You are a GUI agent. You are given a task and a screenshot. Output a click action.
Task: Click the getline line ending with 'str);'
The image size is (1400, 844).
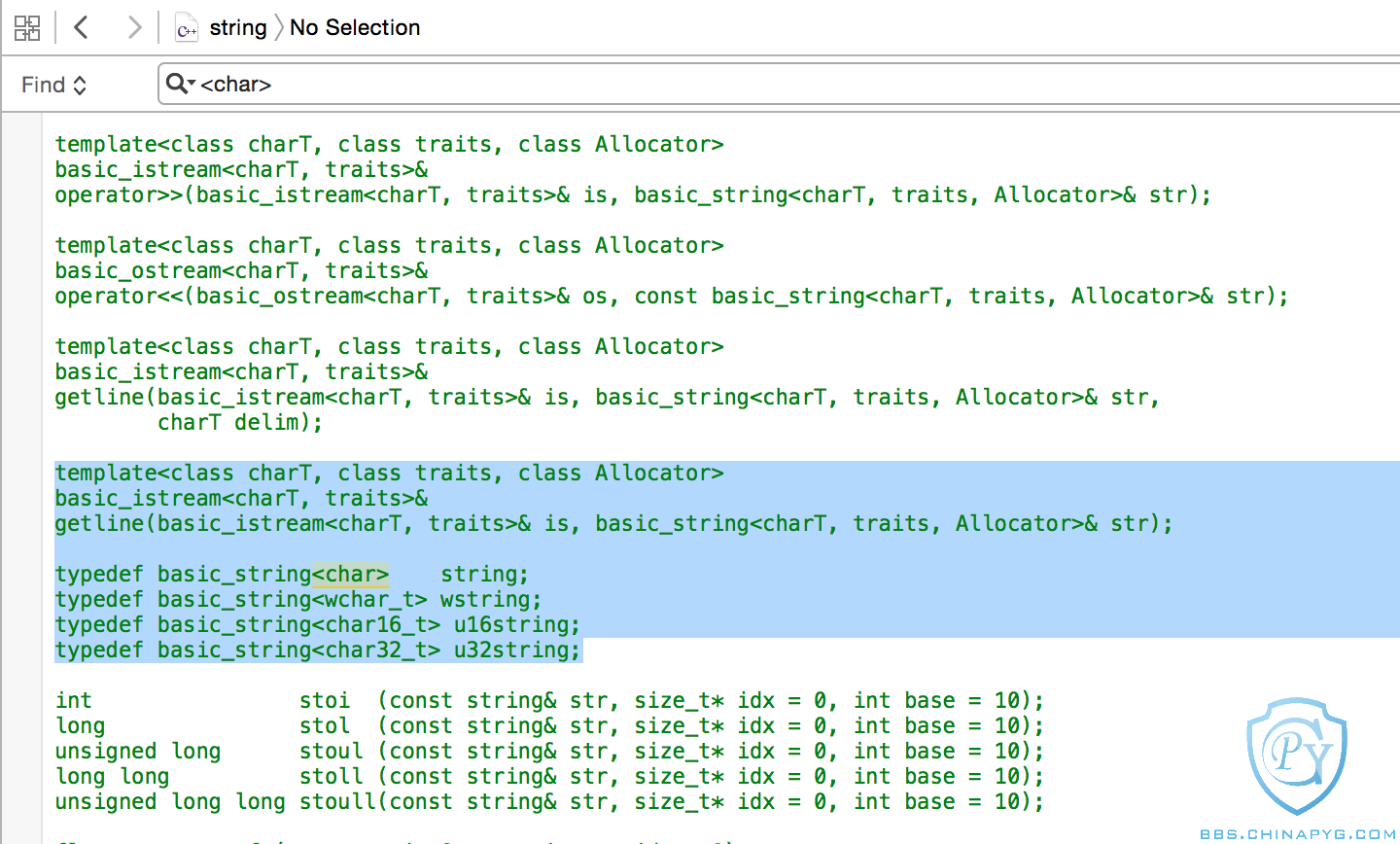tap(614, 524)
